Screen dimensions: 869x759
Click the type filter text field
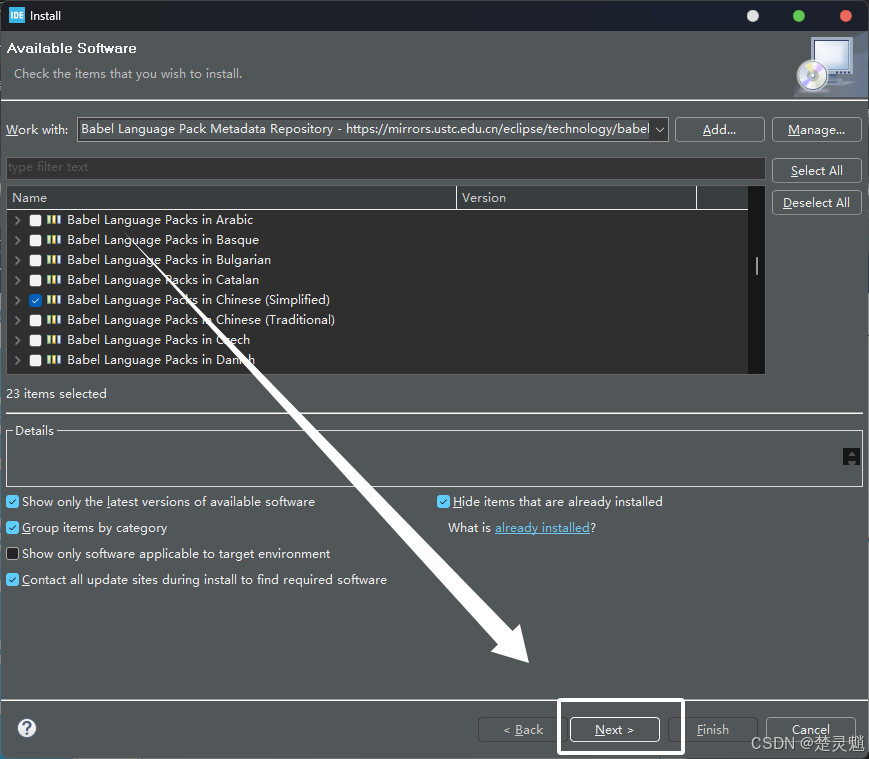tap(385, 167)
